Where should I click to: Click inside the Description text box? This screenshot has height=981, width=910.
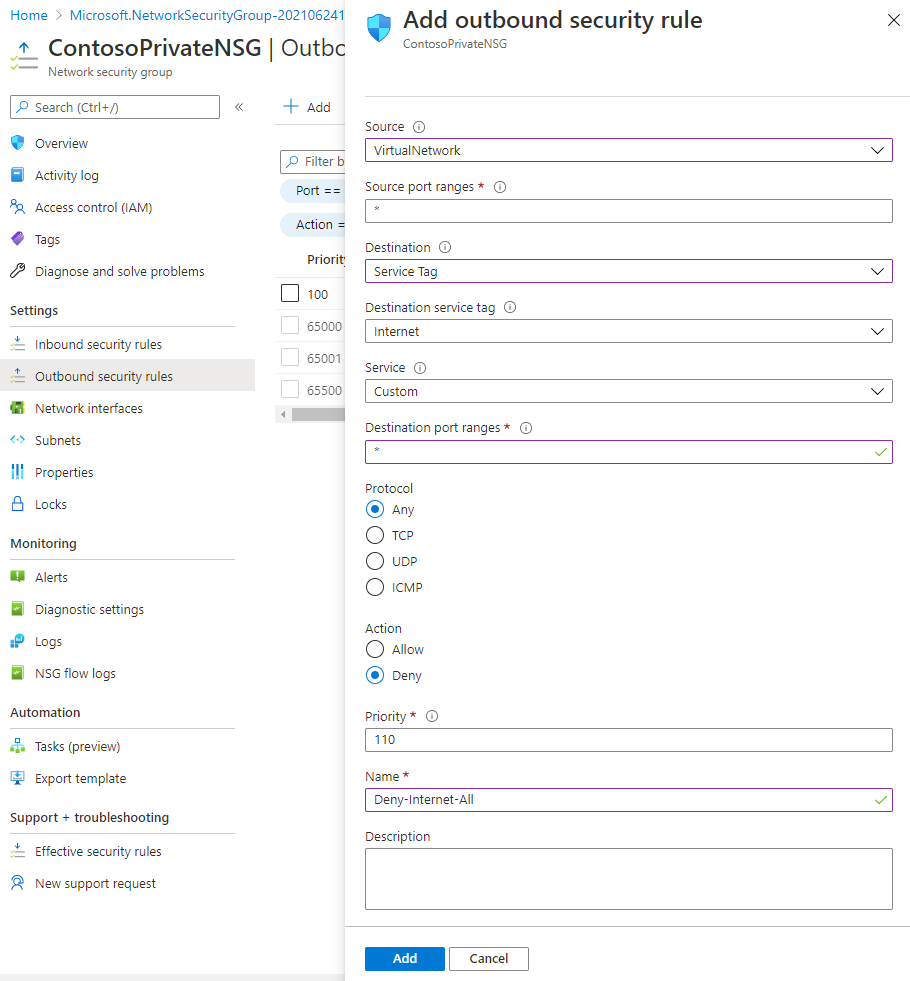pos(628,878)
